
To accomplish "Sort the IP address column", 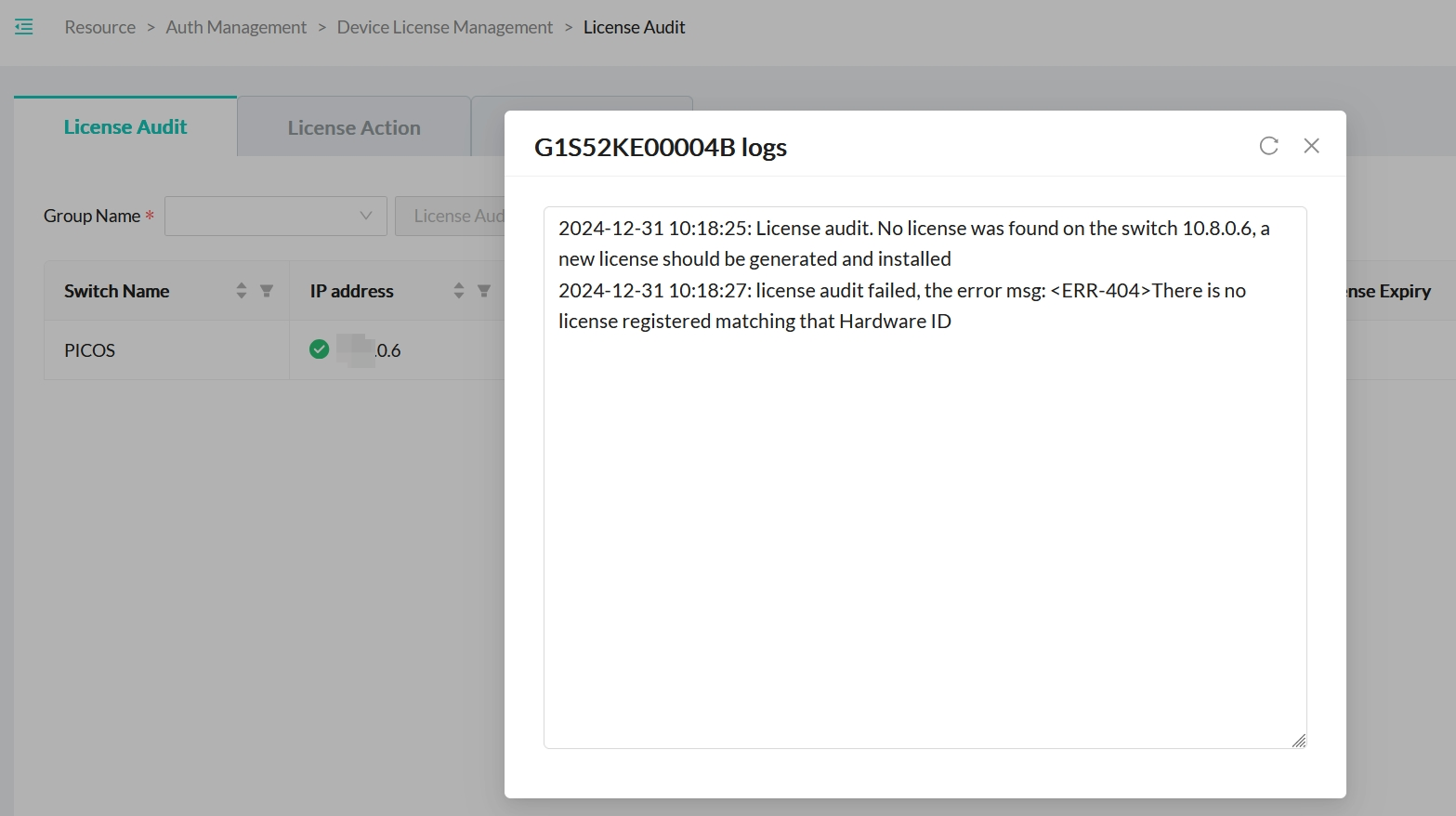I will (x=459, y=291).
